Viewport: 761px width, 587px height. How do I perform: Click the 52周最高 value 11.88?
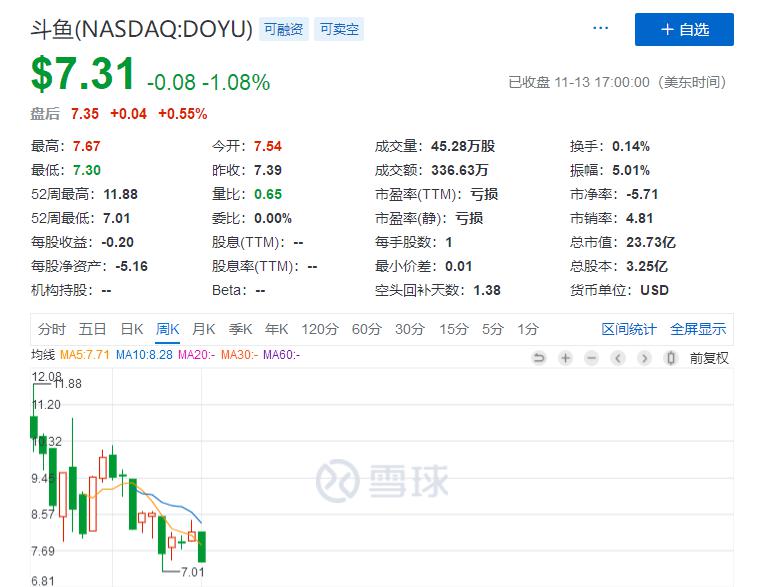point(120,194)
